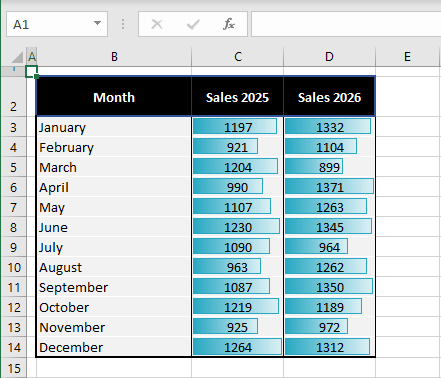Viewport: 441px width, 378px height.
Task: Select column B header
Action: (x=114, y=57)
